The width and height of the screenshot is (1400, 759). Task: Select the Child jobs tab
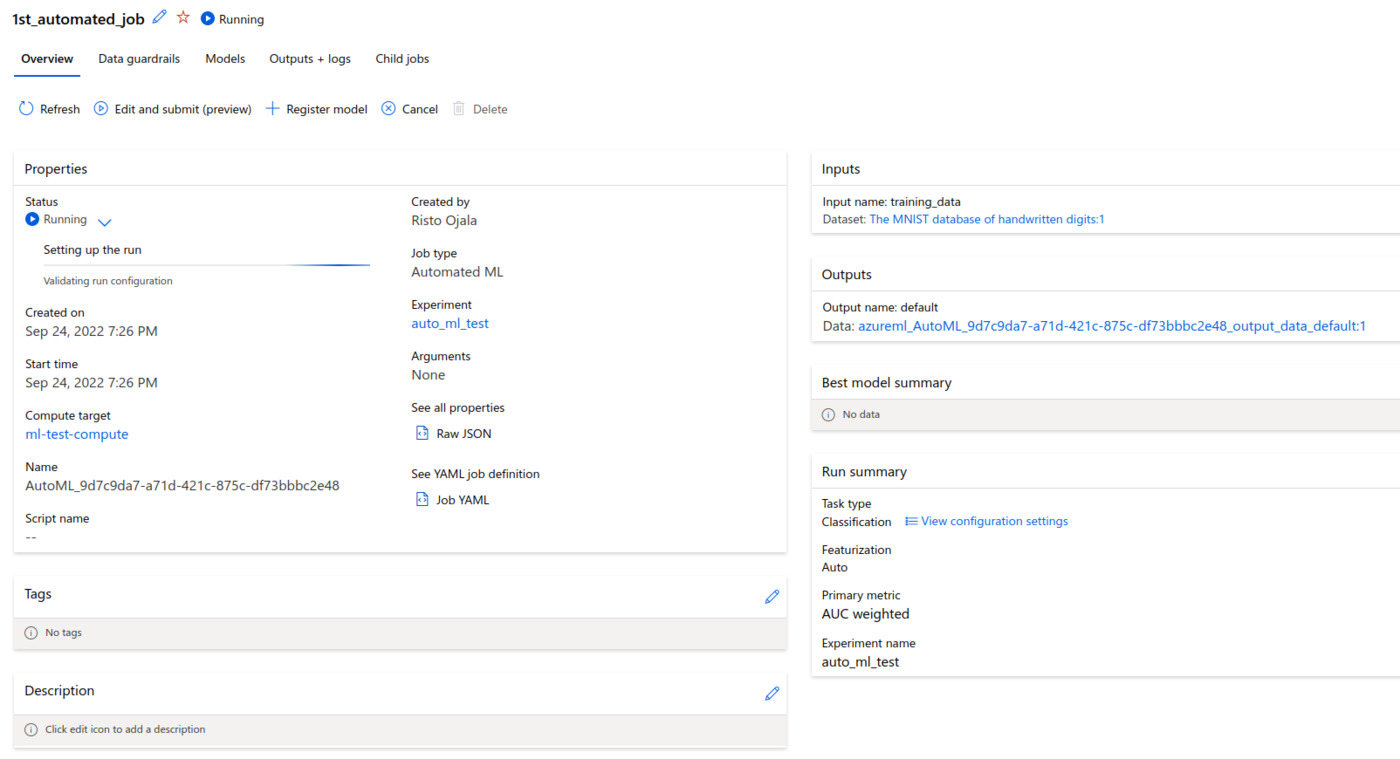point(402,59)
